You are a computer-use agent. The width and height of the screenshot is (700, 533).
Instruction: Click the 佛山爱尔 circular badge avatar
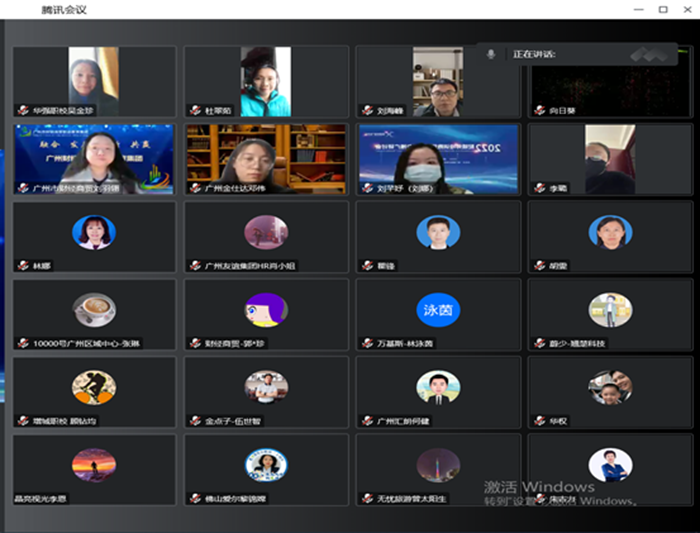point(266,465)
